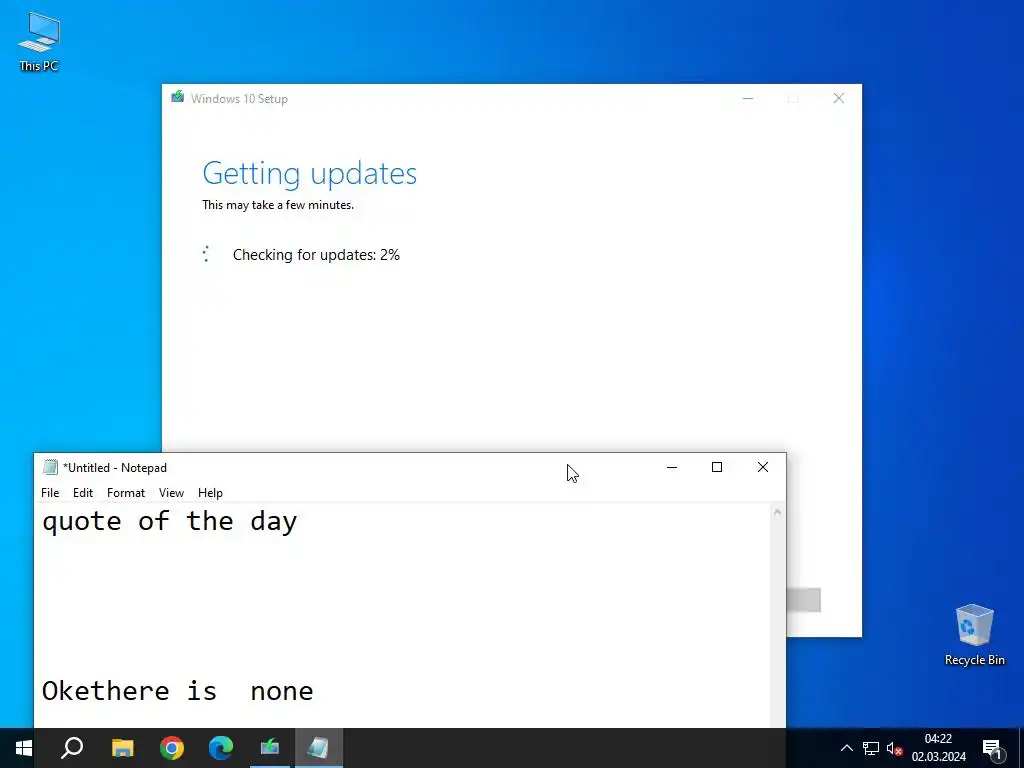Click Notepad scrollbar up arrow

pyautogui.click(x=777, y=513)
